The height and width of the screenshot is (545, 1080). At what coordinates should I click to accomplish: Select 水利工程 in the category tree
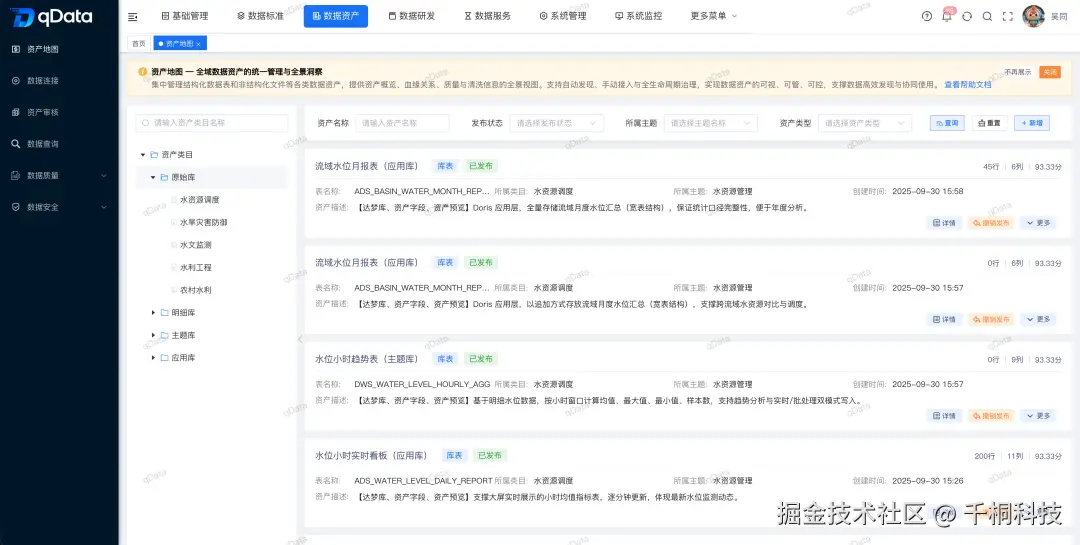(x=196, y=267)
